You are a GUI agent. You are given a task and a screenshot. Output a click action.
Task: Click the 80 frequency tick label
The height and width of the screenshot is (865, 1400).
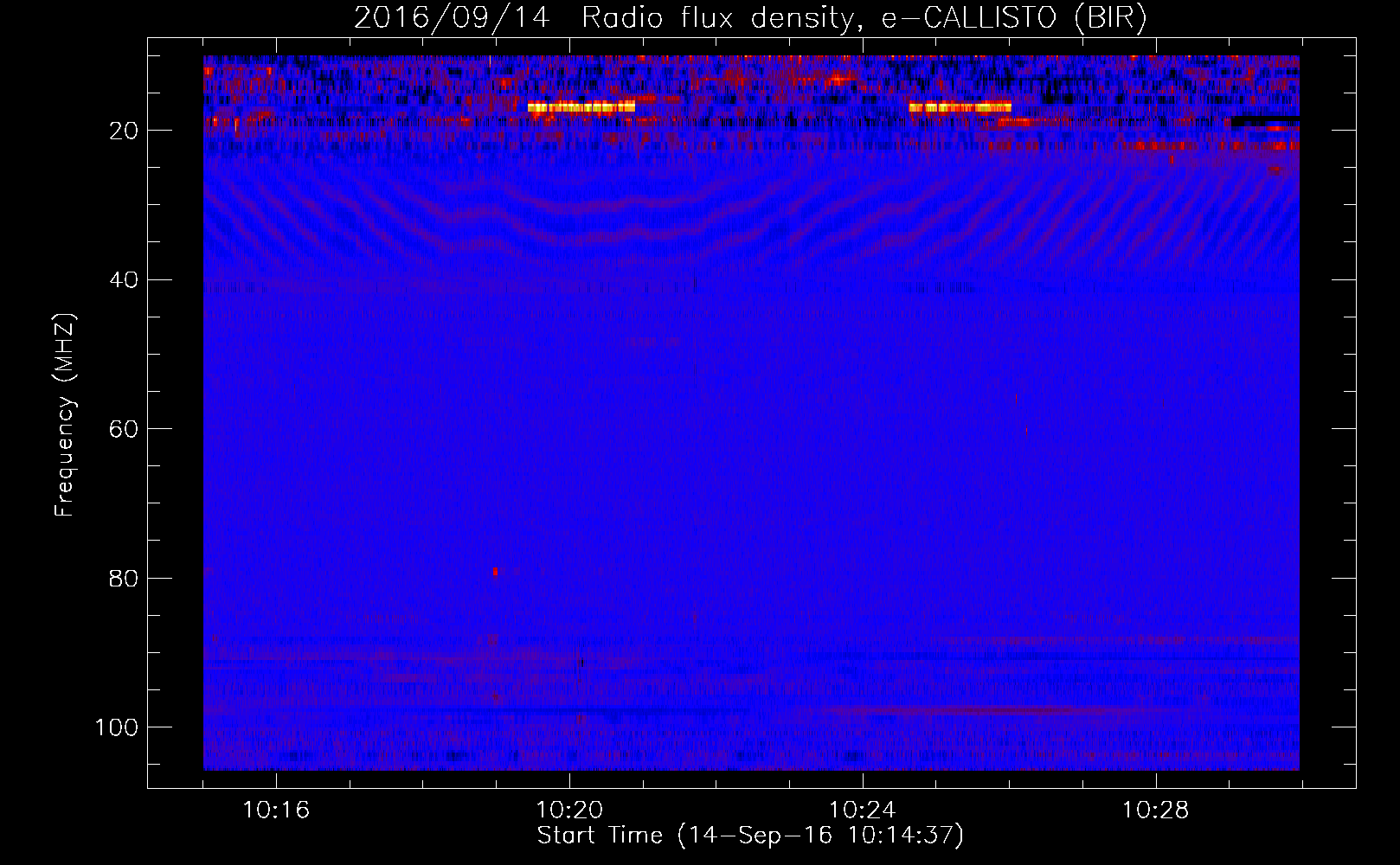point(125,578)
